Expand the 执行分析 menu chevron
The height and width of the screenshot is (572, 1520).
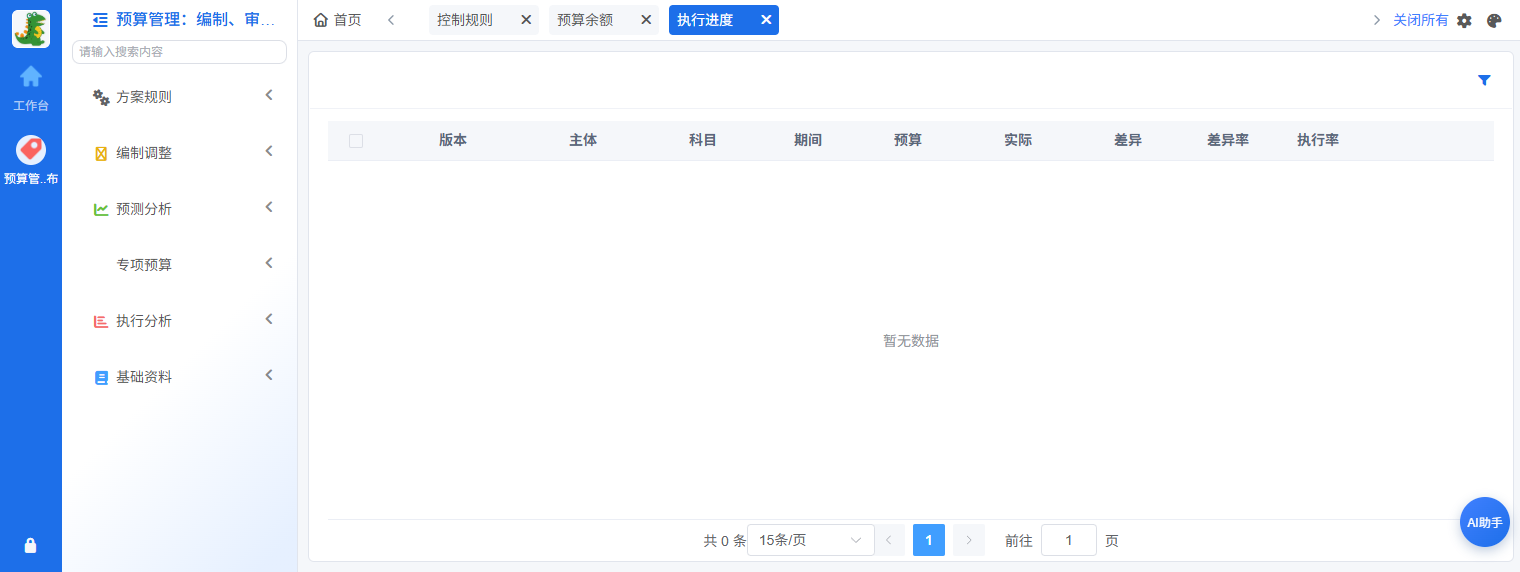click(x=269, y=319)
